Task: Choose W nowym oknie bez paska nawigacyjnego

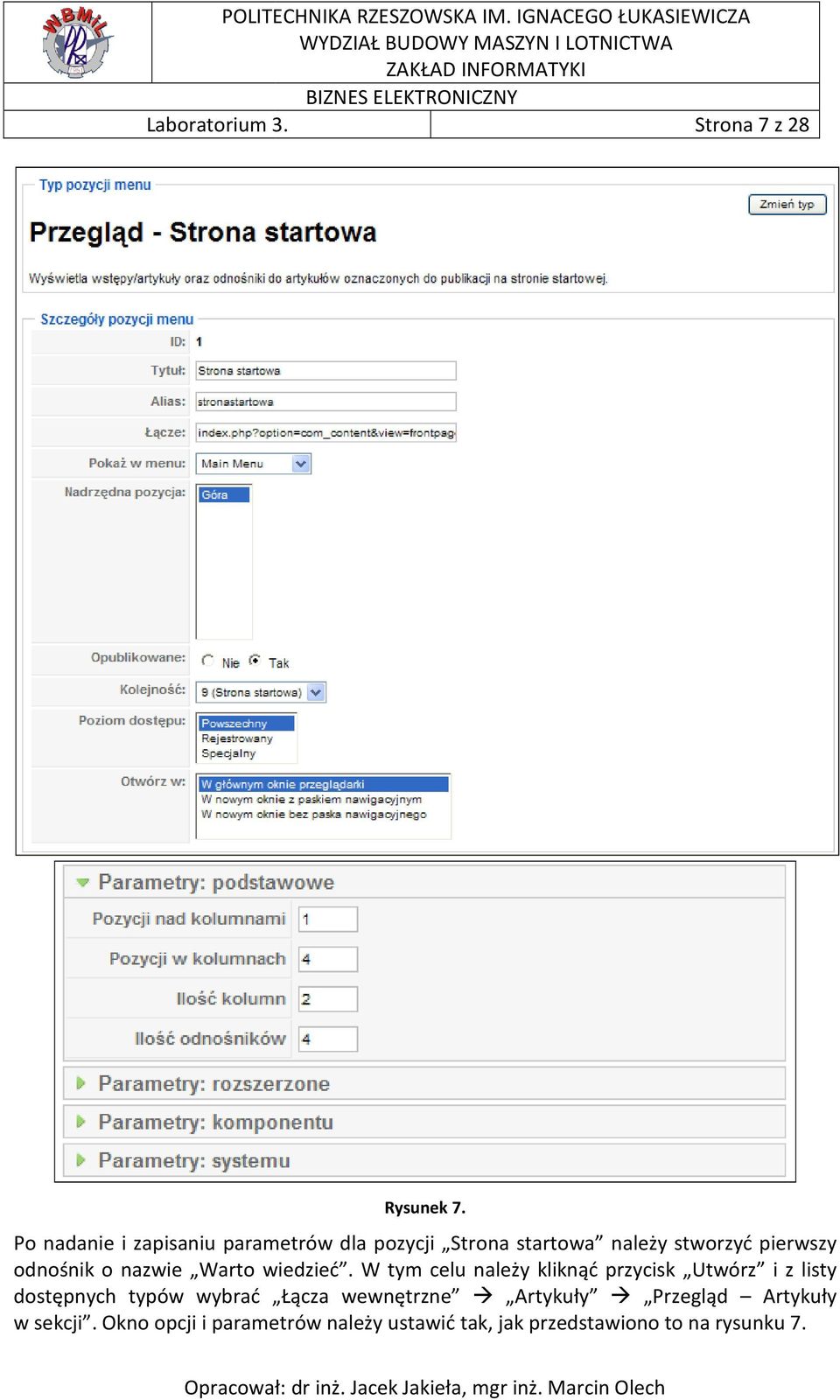Action: point(314,815)
